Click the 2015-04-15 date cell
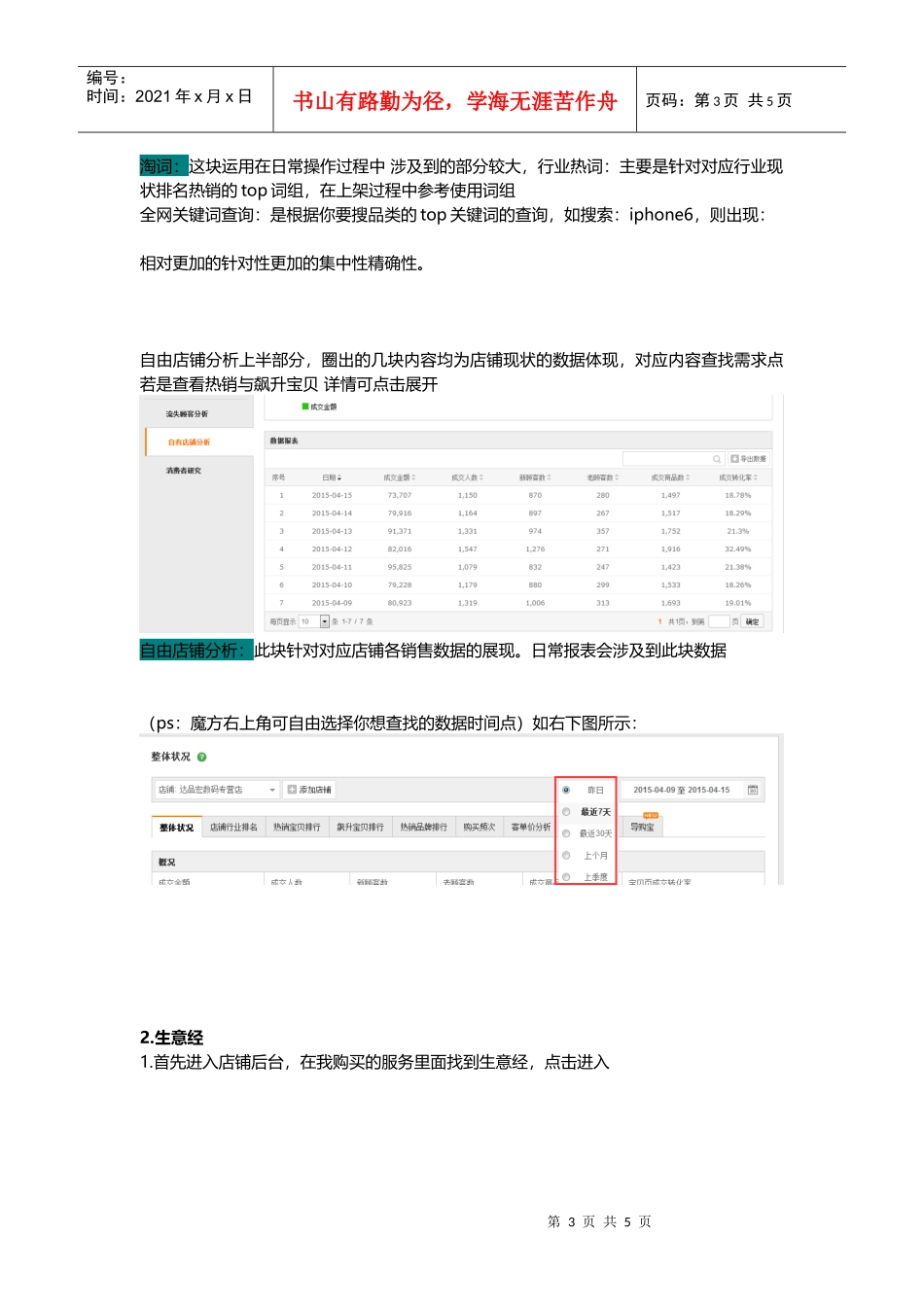Screen dimensions: 924x1307 point(332,495)
